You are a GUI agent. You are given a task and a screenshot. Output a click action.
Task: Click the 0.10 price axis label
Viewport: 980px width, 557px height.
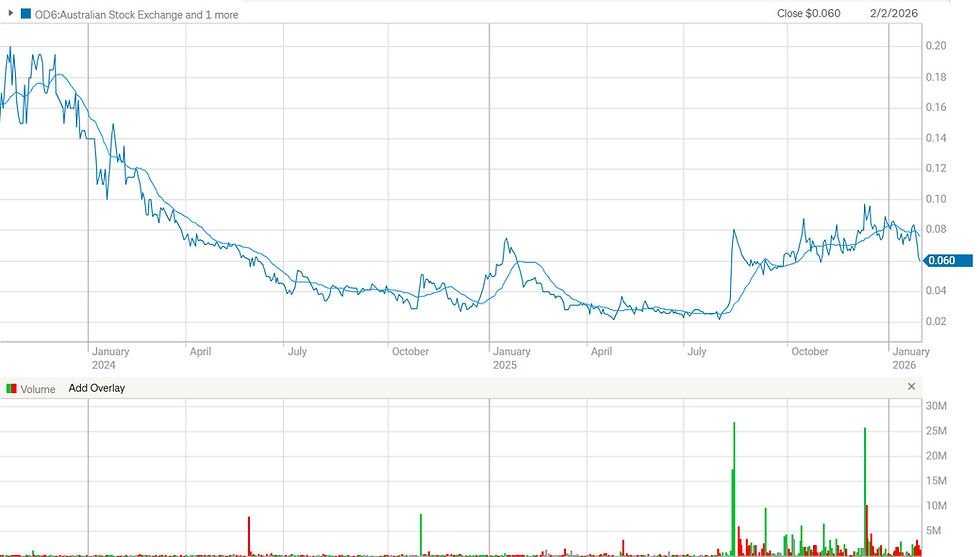[x=936, y=199]
